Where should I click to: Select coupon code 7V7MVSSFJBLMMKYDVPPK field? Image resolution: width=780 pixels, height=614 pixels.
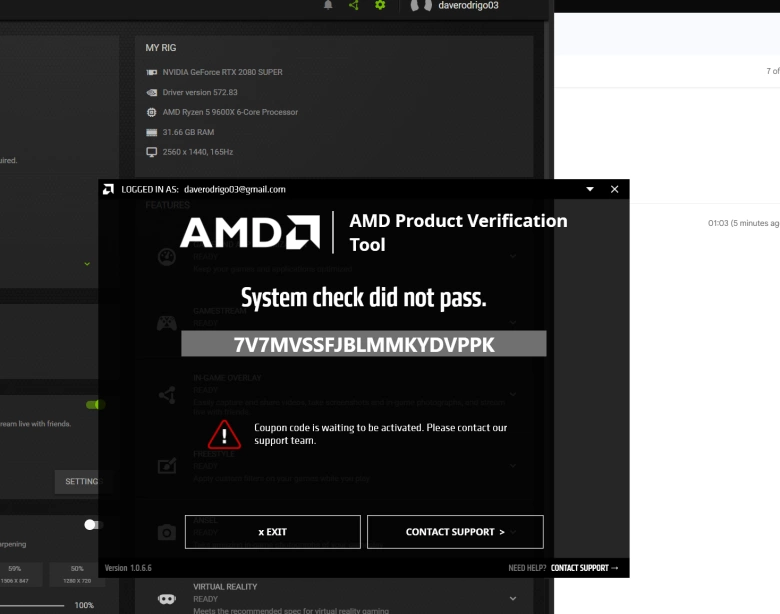[x=364, y=344]
